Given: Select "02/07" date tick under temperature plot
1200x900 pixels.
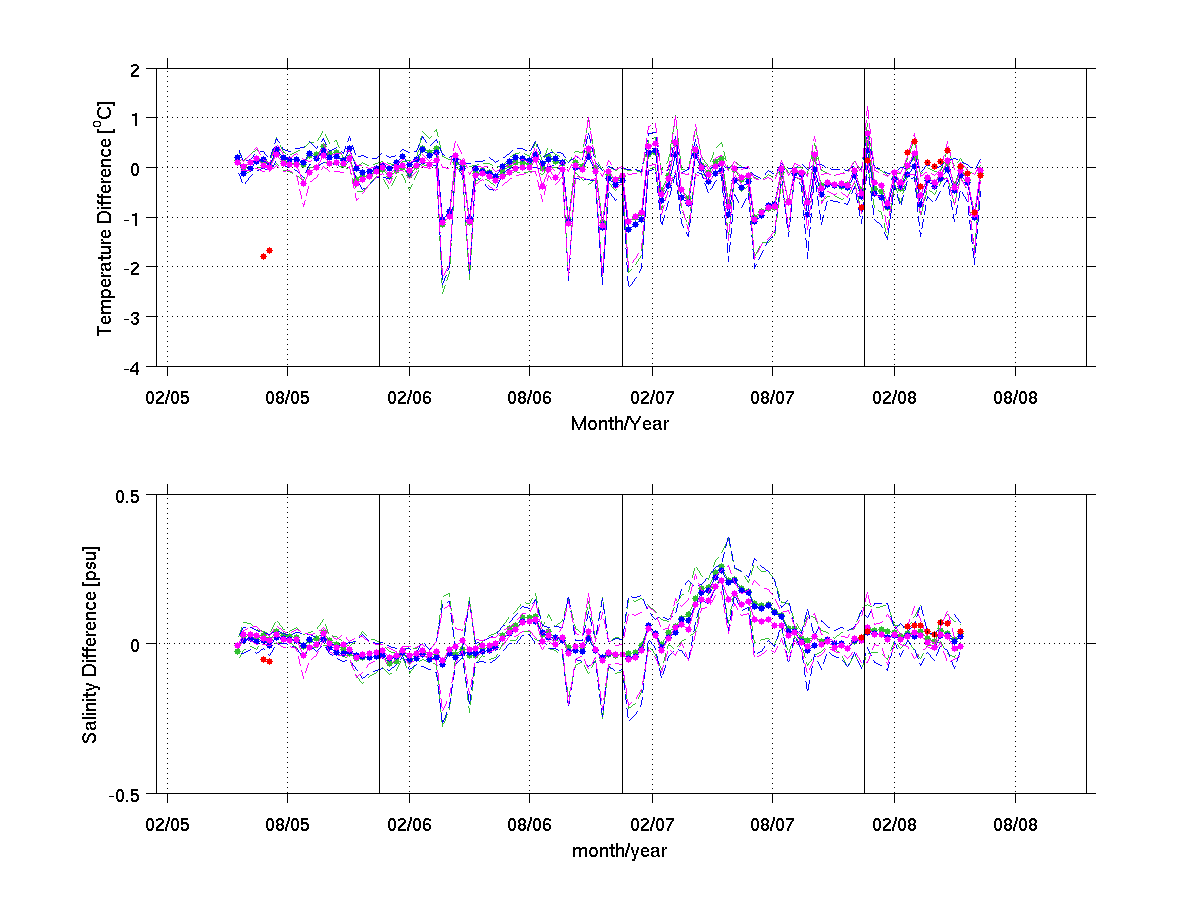Looking at the screenshot, I should [x=652, y=397].
